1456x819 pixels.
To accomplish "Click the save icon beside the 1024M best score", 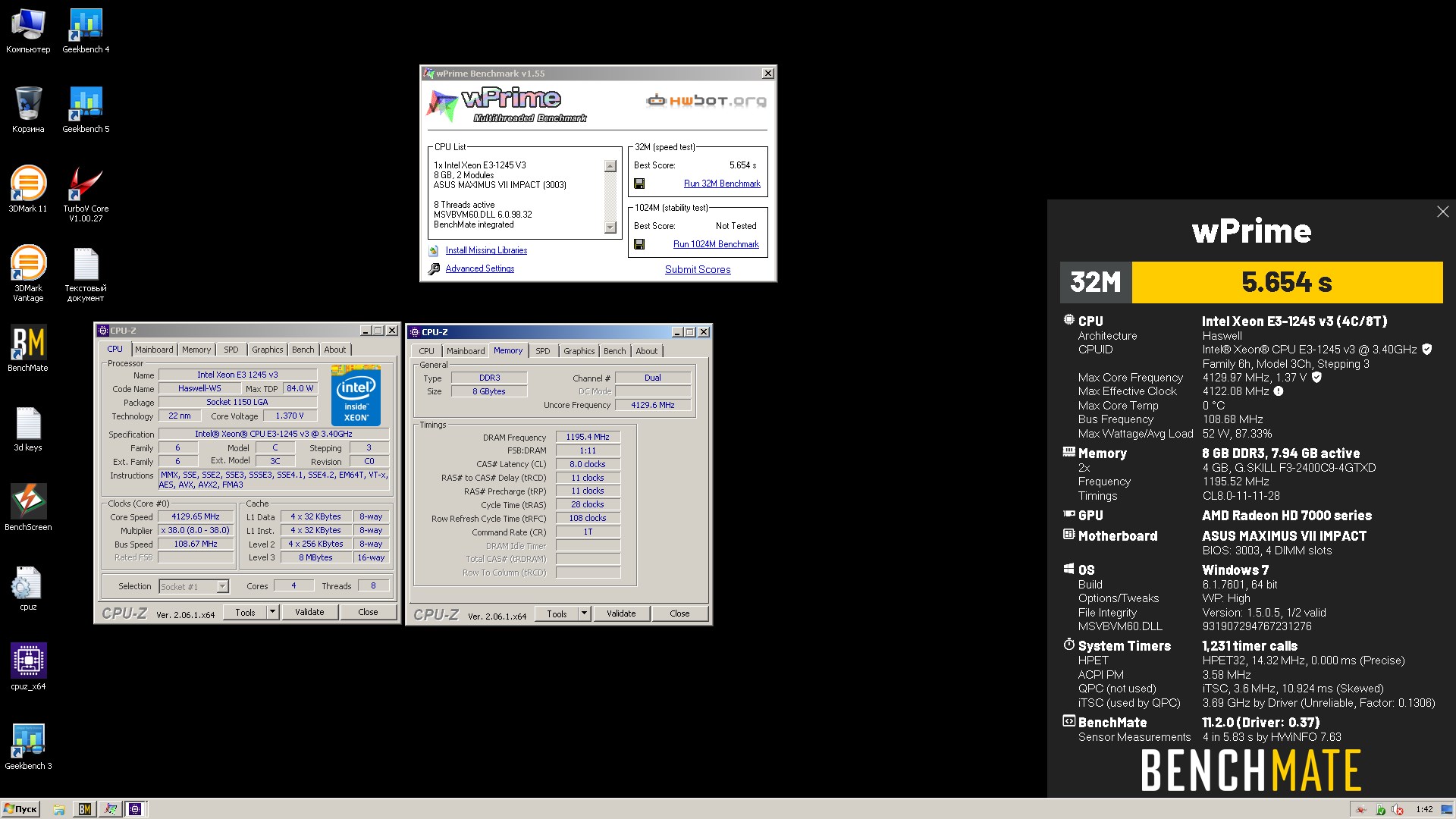I will pyautogui.click(x=639, y=244).
